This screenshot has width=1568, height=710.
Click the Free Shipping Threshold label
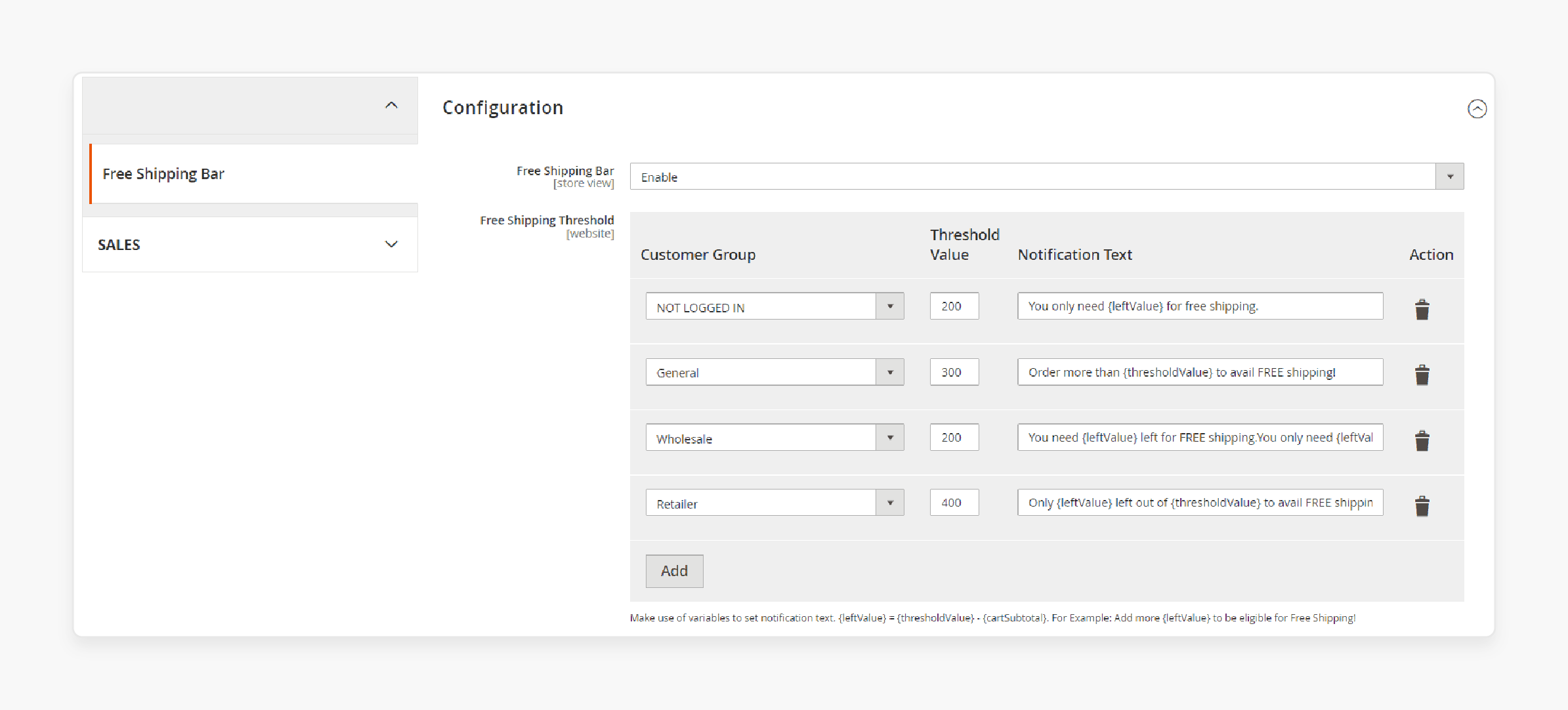547,220
